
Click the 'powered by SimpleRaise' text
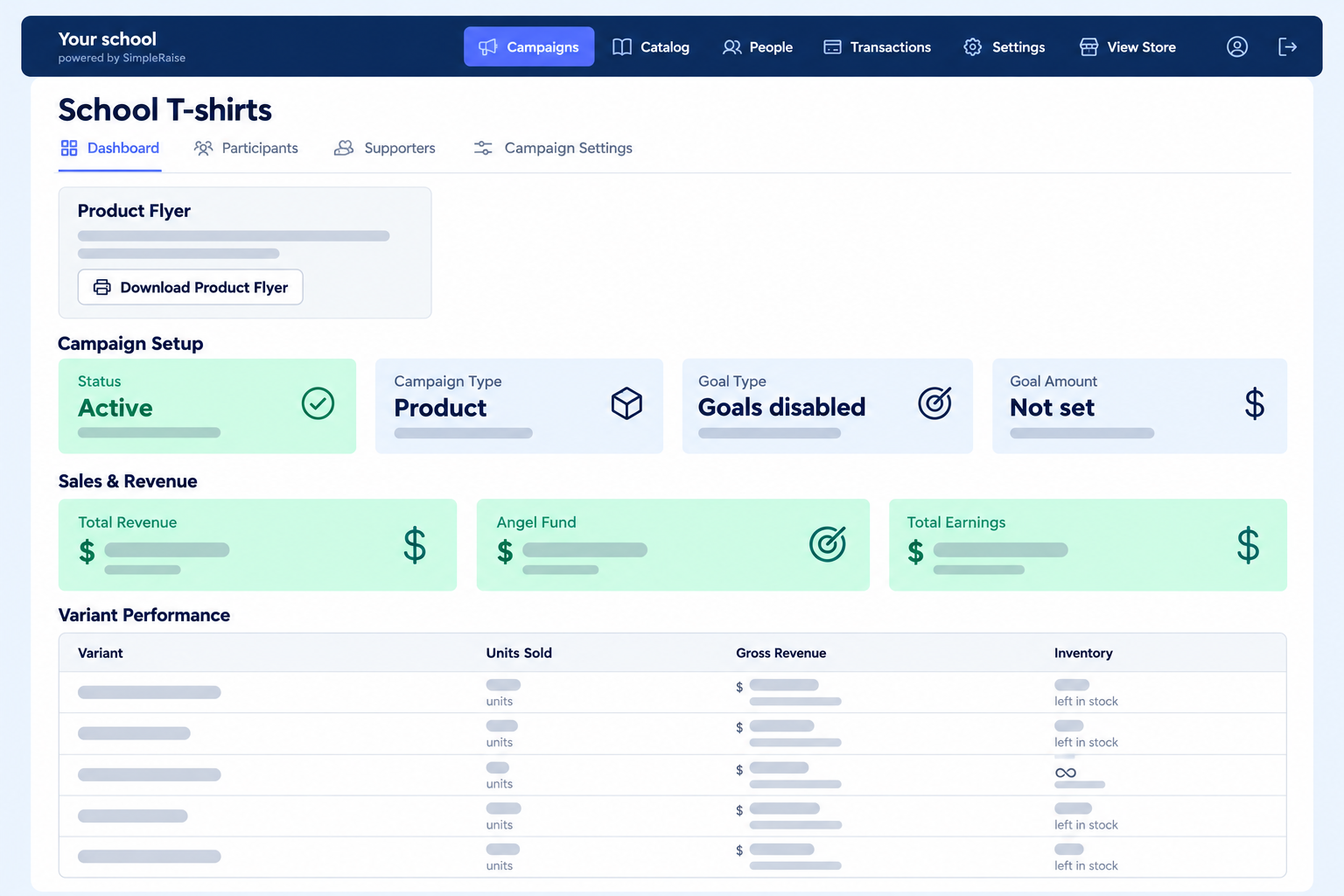(x=122, y=58)
